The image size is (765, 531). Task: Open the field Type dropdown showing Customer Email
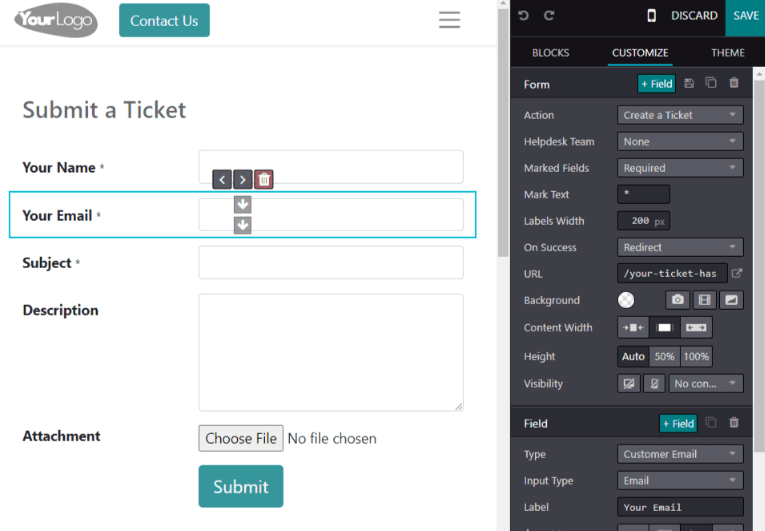click(x=680, y=454)
